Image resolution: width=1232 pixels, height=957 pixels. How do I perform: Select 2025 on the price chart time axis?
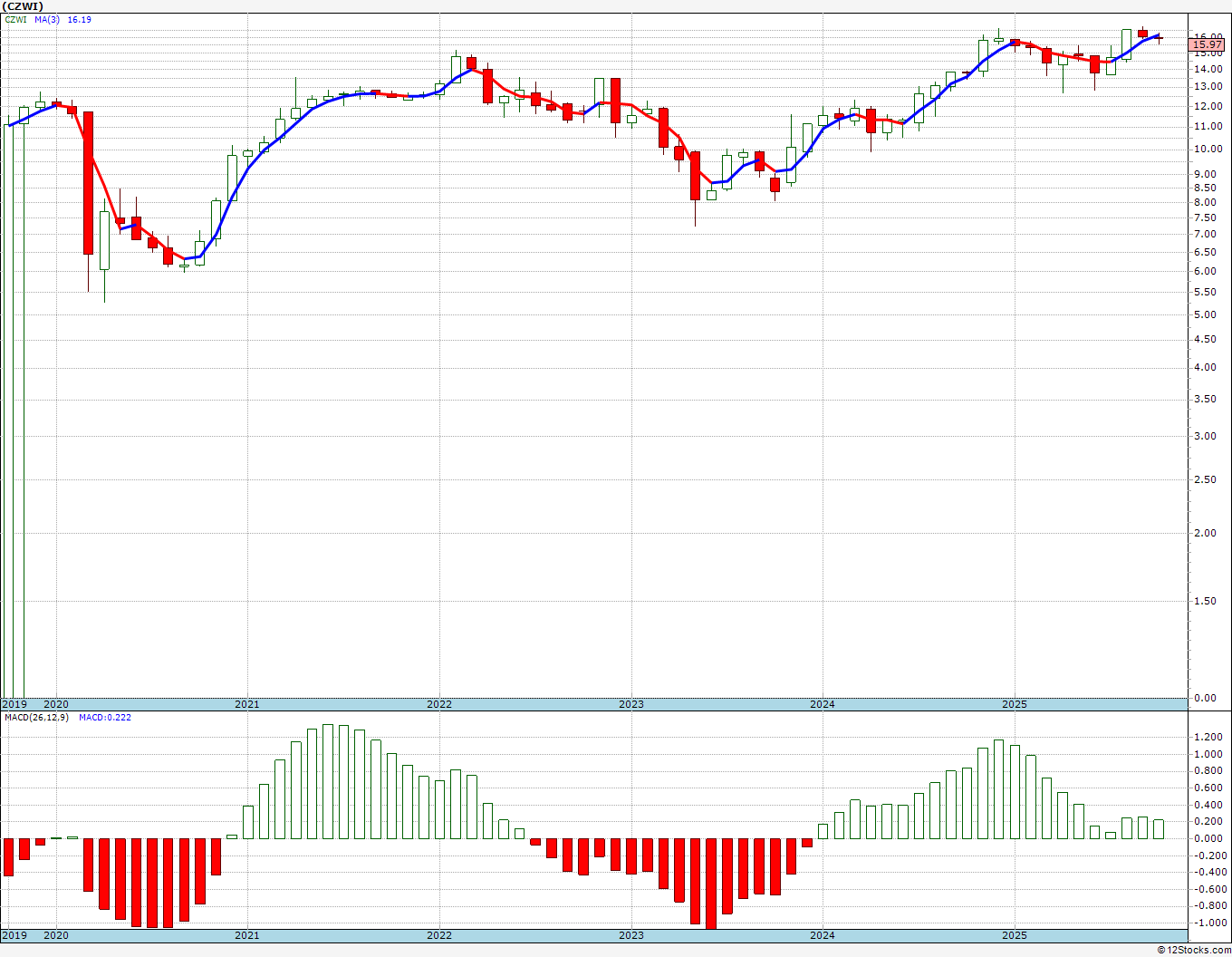coord(1015,704)
